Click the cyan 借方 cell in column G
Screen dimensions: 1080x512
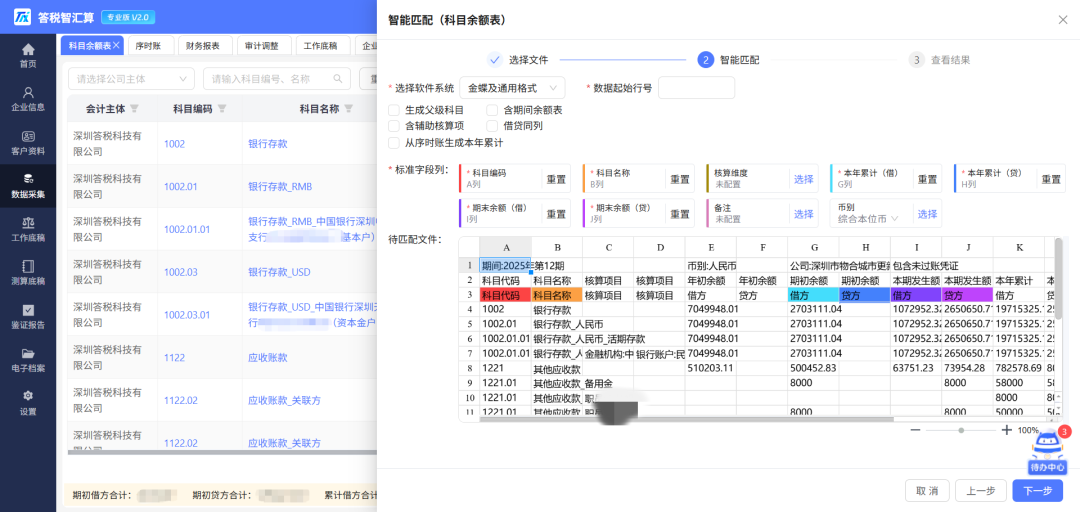click(813, 295)
